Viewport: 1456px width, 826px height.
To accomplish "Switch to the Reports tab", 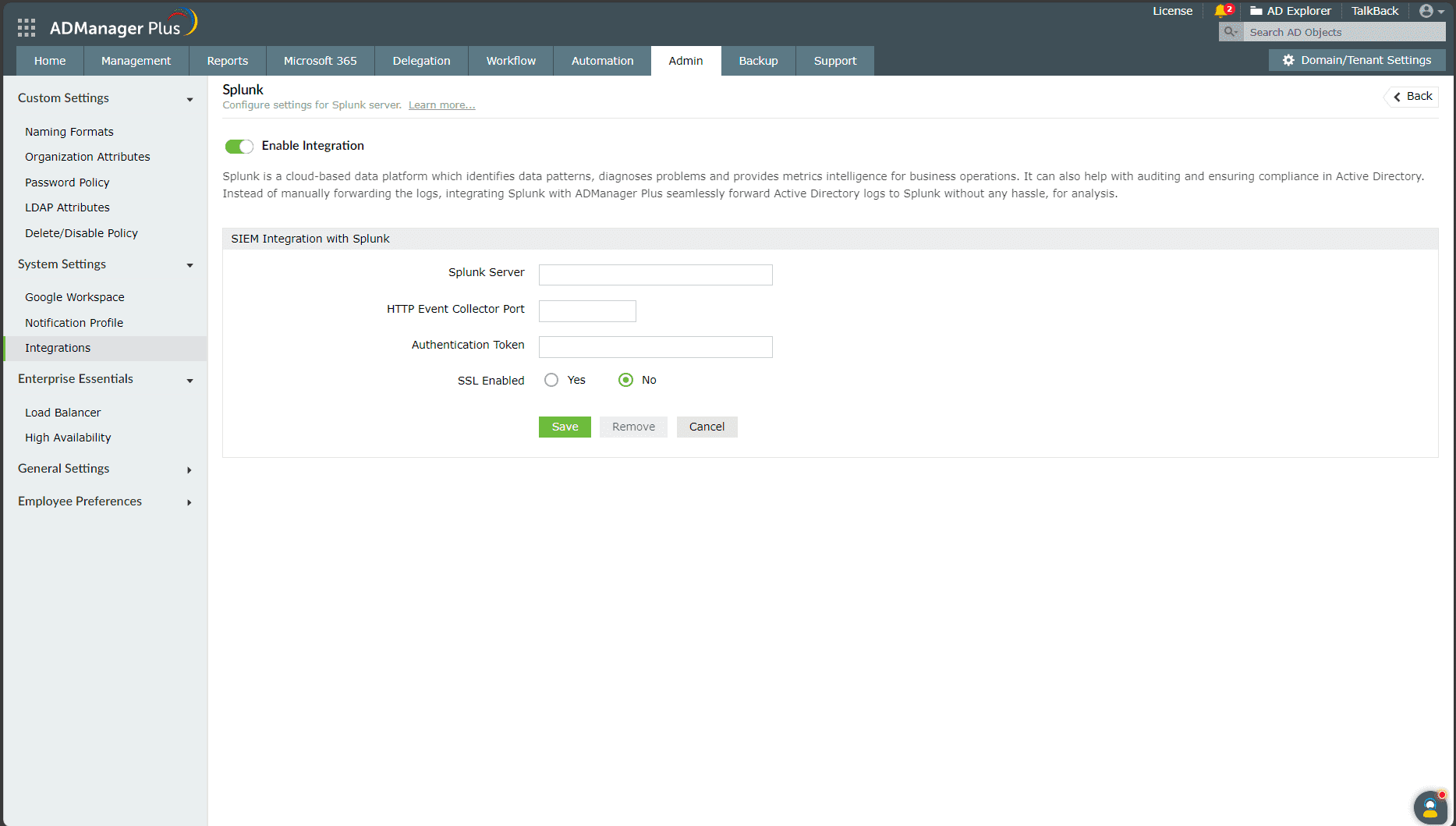I will tap(228, 61).
